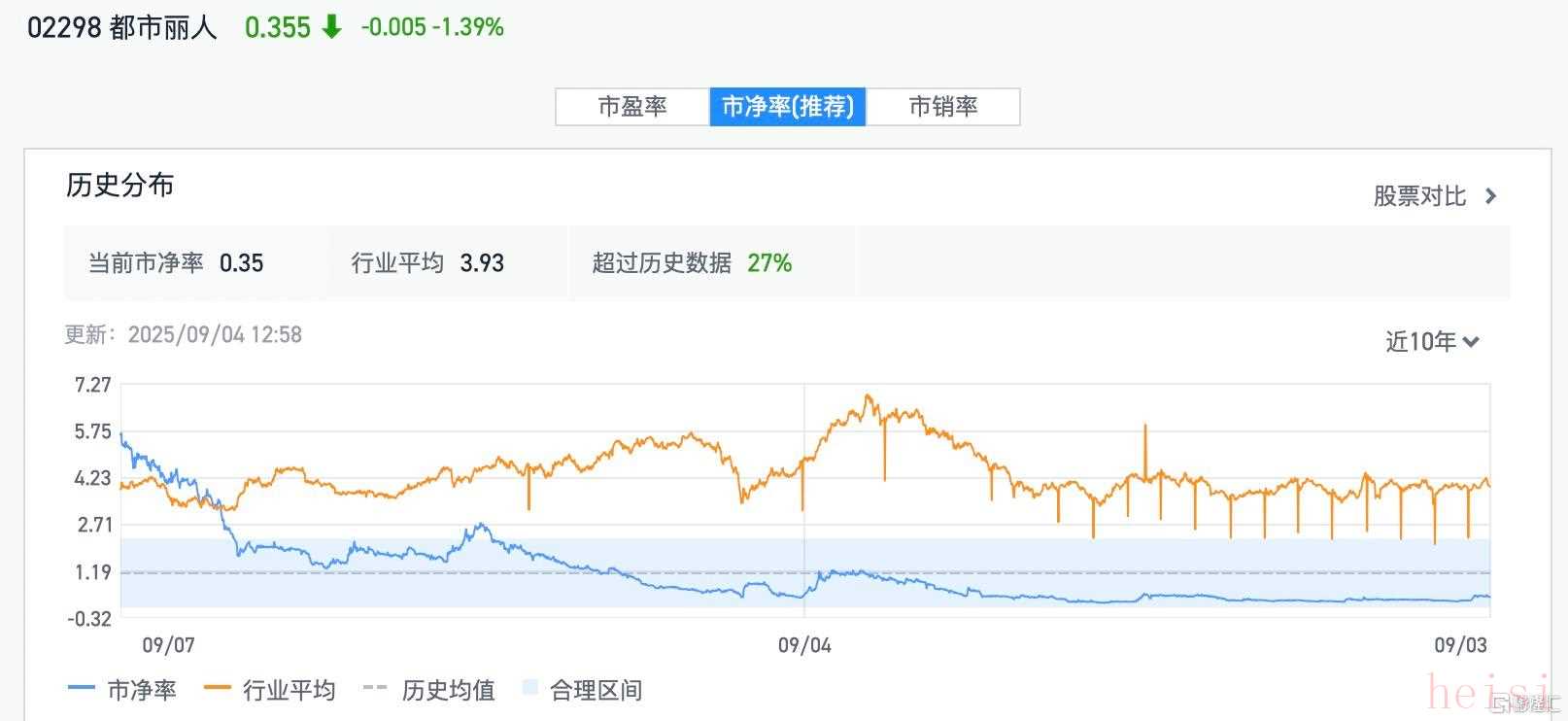Click the 历史分布 section heading
This screenshot has height=721, width=1568.
coord(120,185)
